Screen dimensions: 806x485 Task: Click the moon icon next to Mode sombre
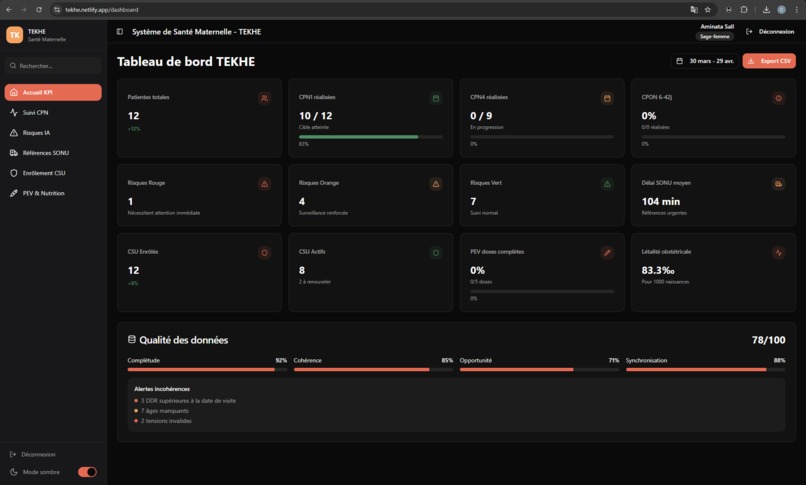click(14, 472)
